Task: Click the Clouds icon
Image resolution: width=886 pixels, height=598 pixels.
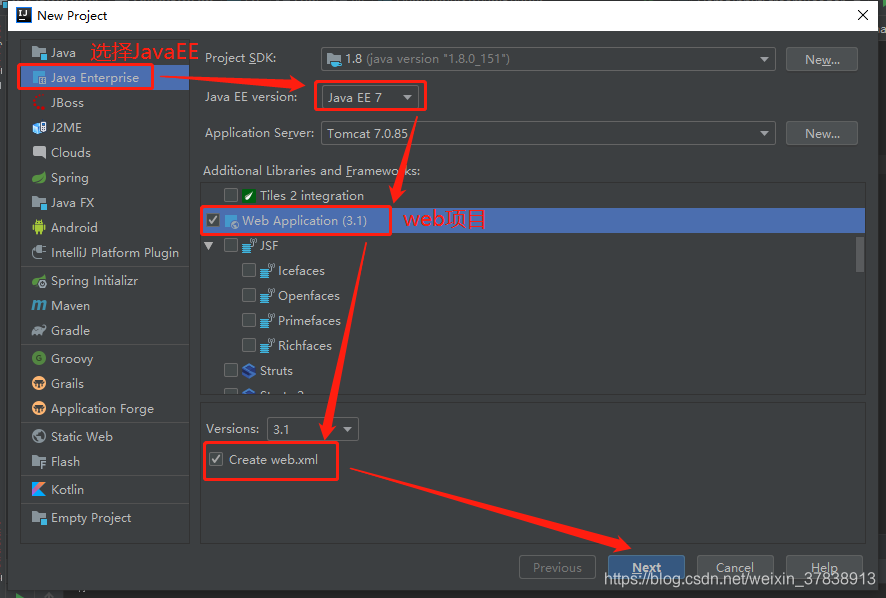Action: [39, 152]
